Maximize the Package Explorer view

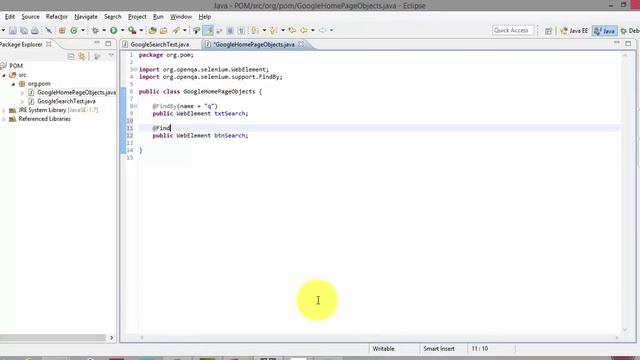[108, 43]
